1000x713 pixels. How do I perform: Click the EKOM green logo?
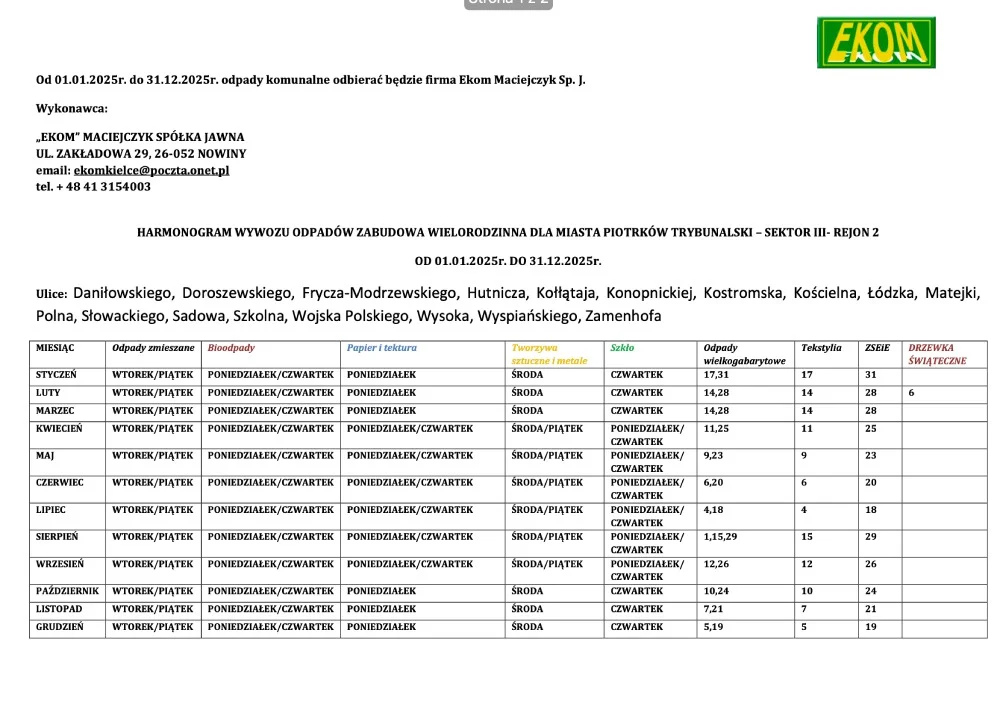876,43
